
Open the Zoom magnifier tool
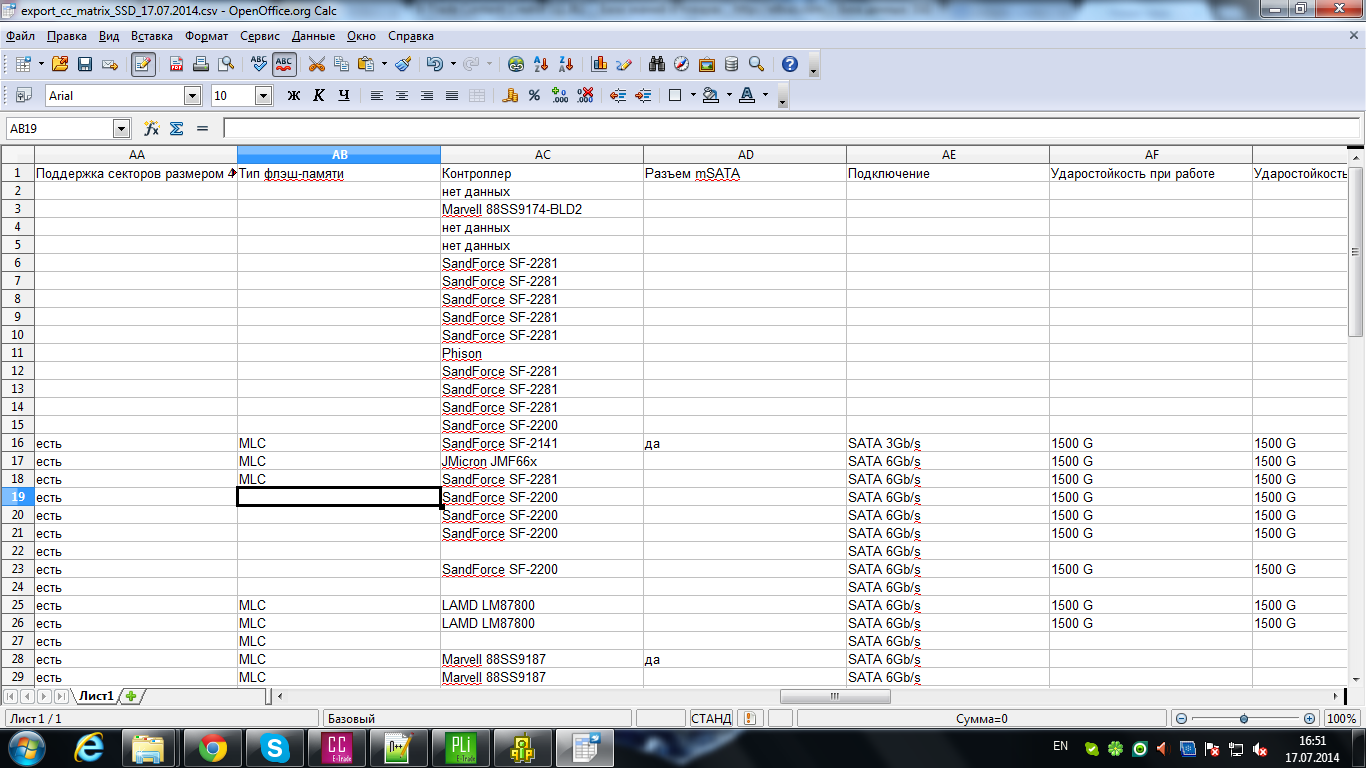point(756,64)
